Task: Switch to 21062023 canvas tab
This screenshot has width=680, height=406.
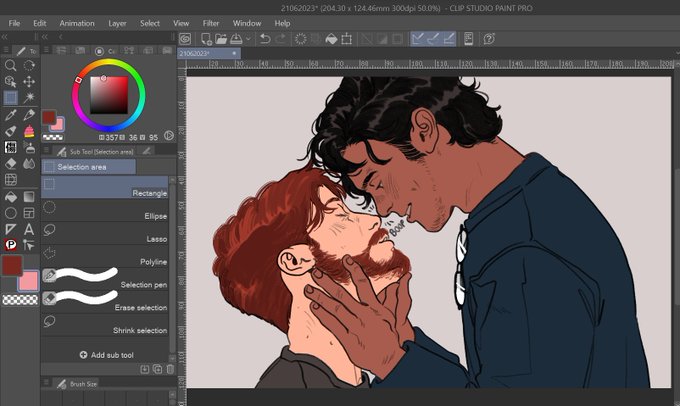Action: (209, 53)
